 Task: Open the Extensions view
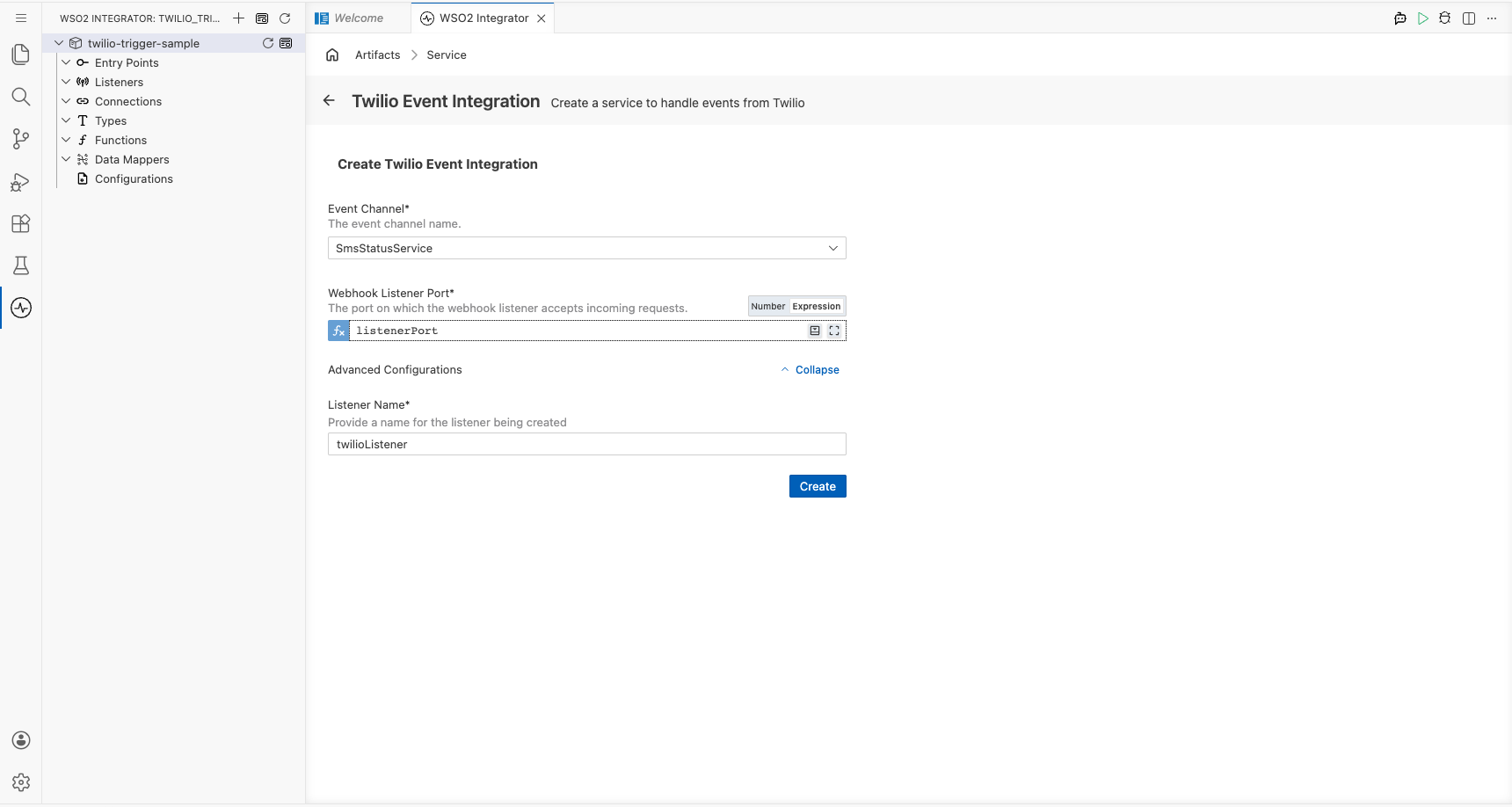21,223
